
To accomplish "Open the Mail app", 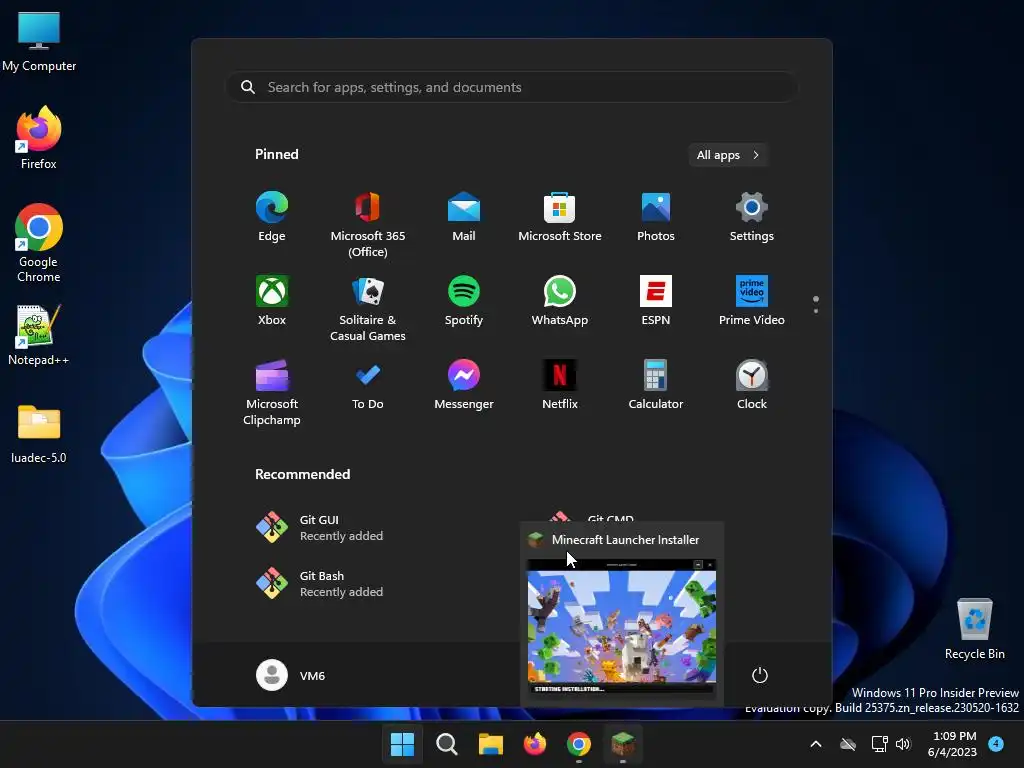I will (464, 217).
